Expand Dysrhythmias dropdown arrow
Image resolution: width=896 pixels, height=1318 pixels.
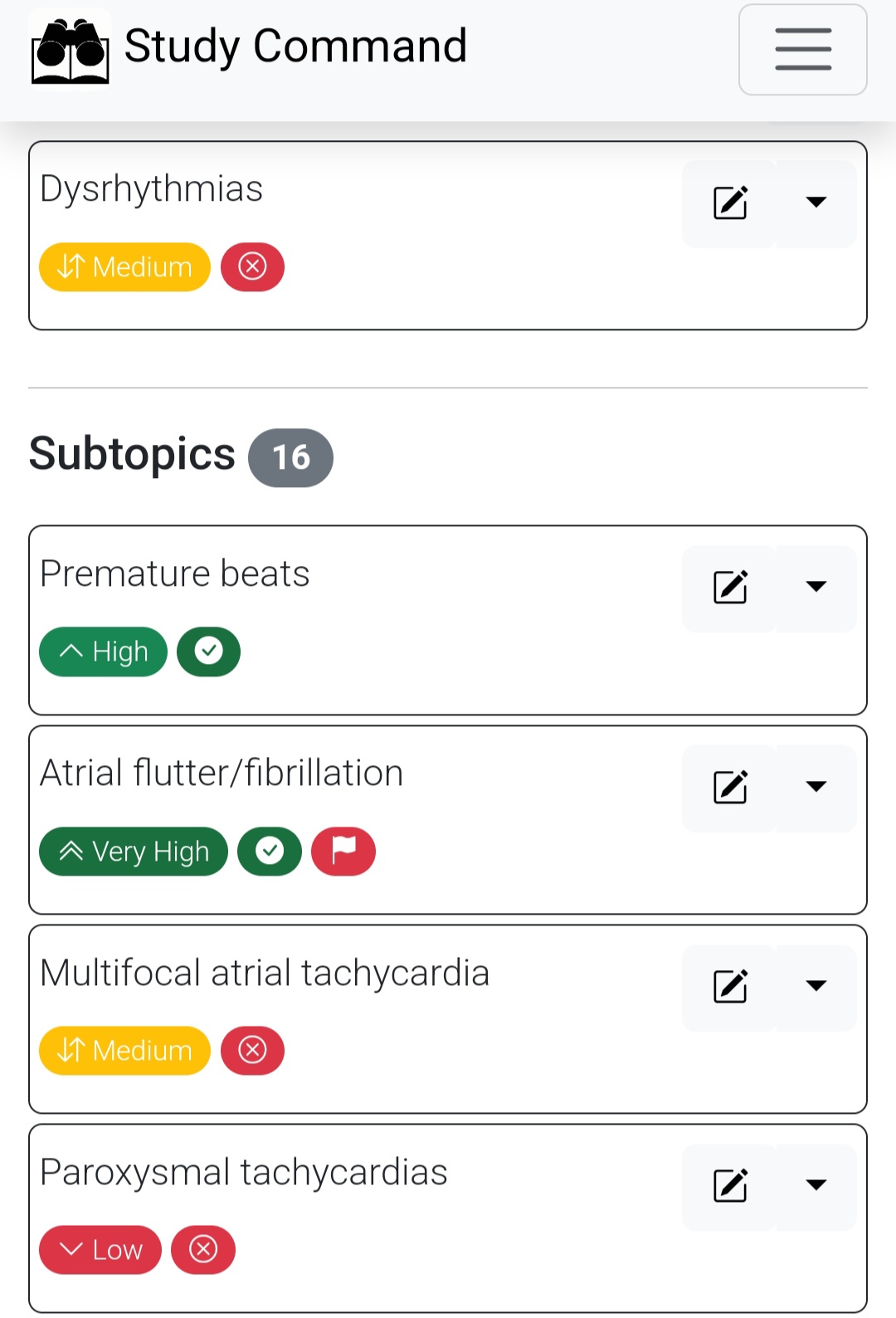coord(816,203)
